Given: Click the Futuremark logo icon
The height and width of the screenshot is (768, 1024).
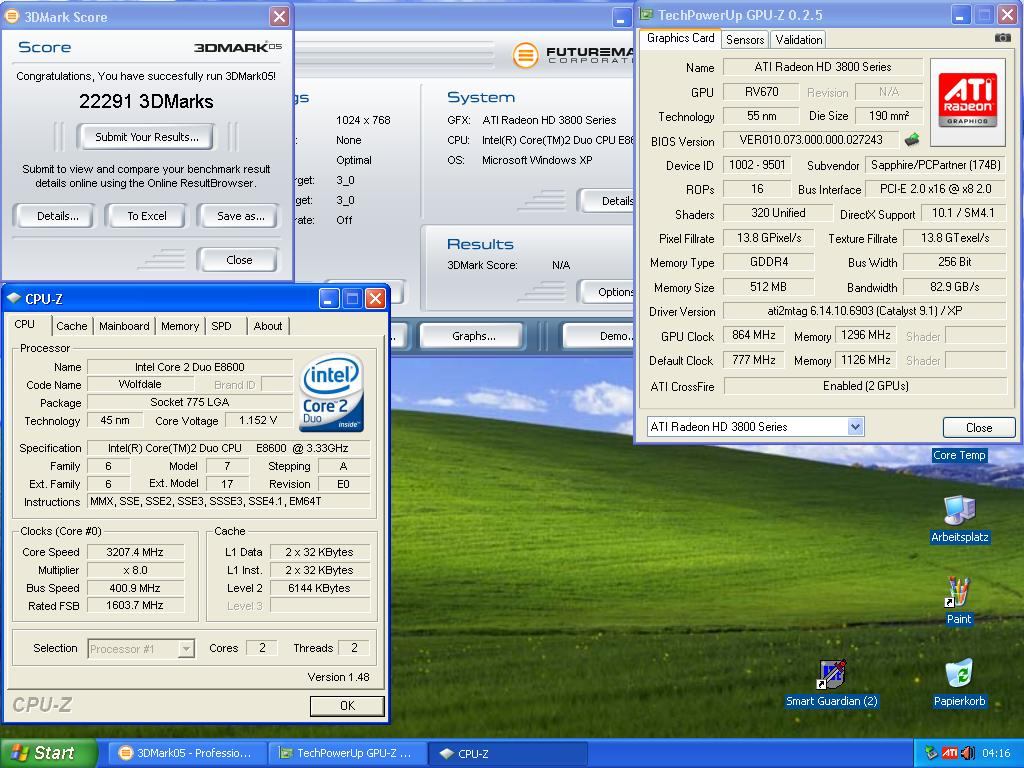Looking at the screenshot, I should click(x=525, y=56).
